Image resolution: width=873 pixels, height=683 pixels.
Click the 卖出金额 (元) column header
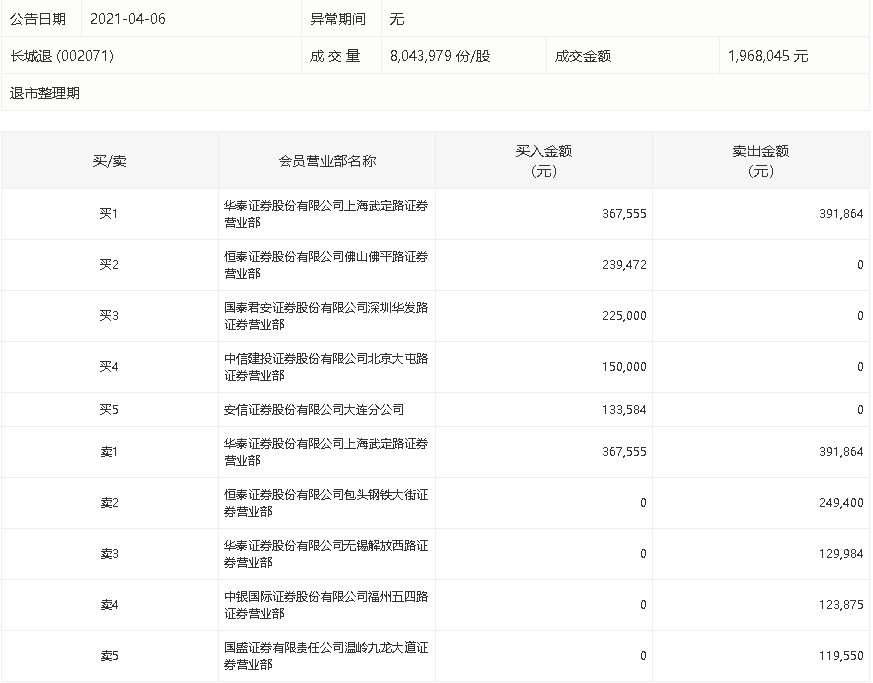tap(761, 161)
